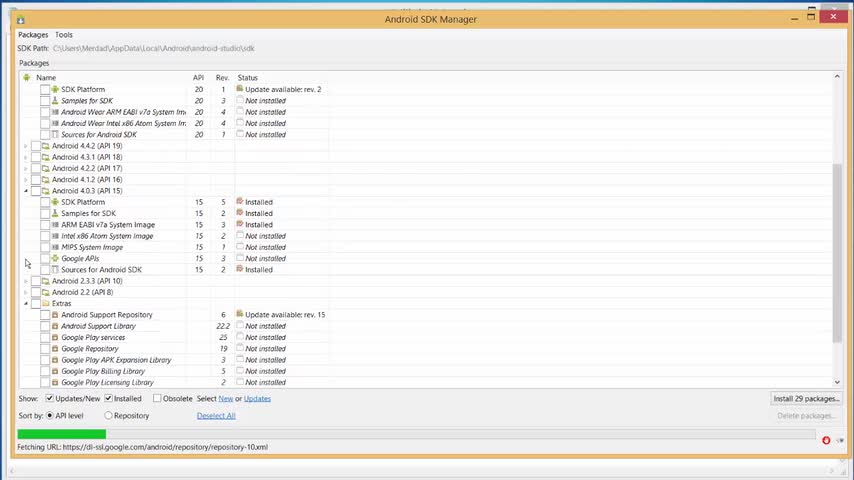Screen dimensions: 854x480
Task: Click the ARM EABI v7a System Image icon
Action: (x=55, y=224)
